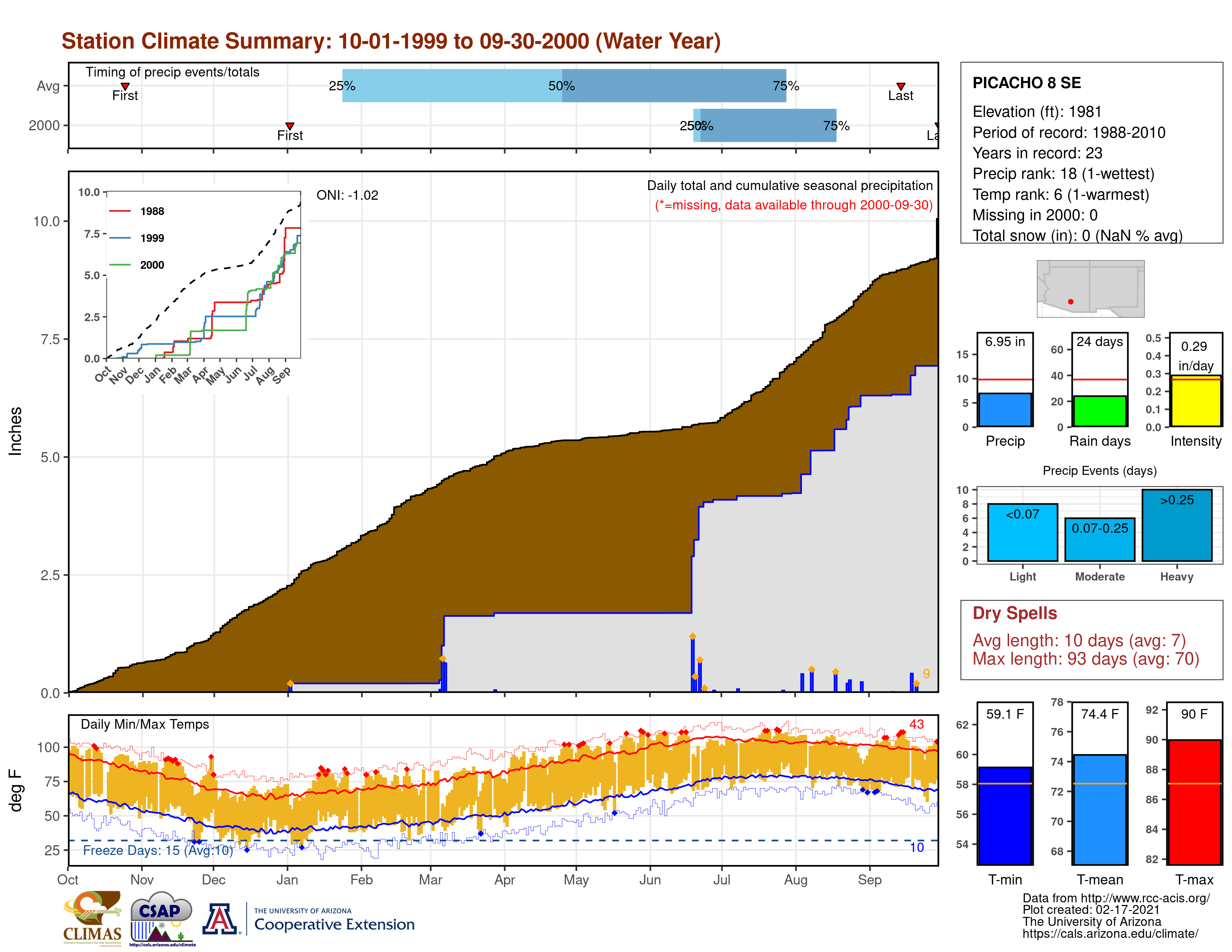Click the 24 days value label
Screen dimensions: 1232x952
1099,342
